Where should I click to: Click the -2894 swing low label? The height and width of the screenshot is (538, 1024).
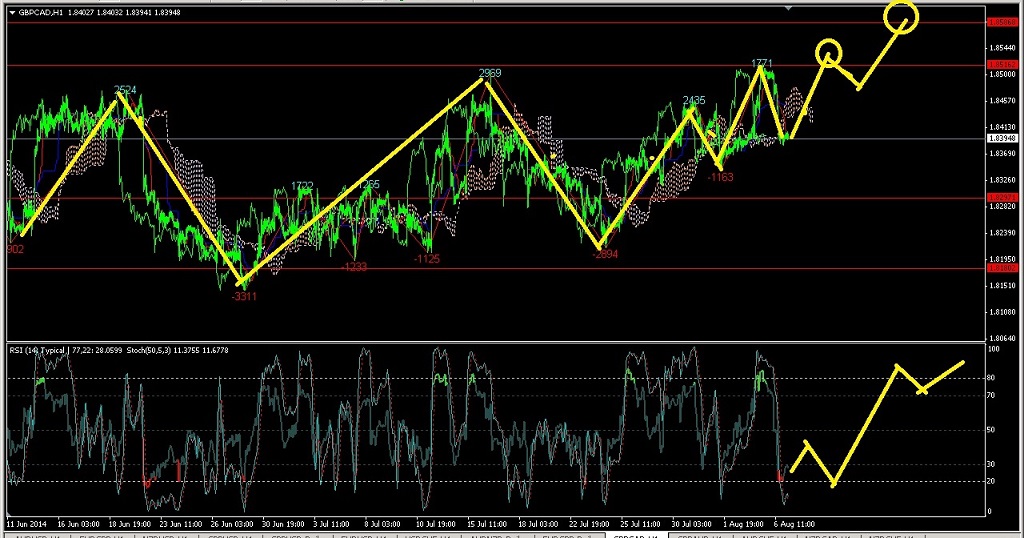click(605, 255)
